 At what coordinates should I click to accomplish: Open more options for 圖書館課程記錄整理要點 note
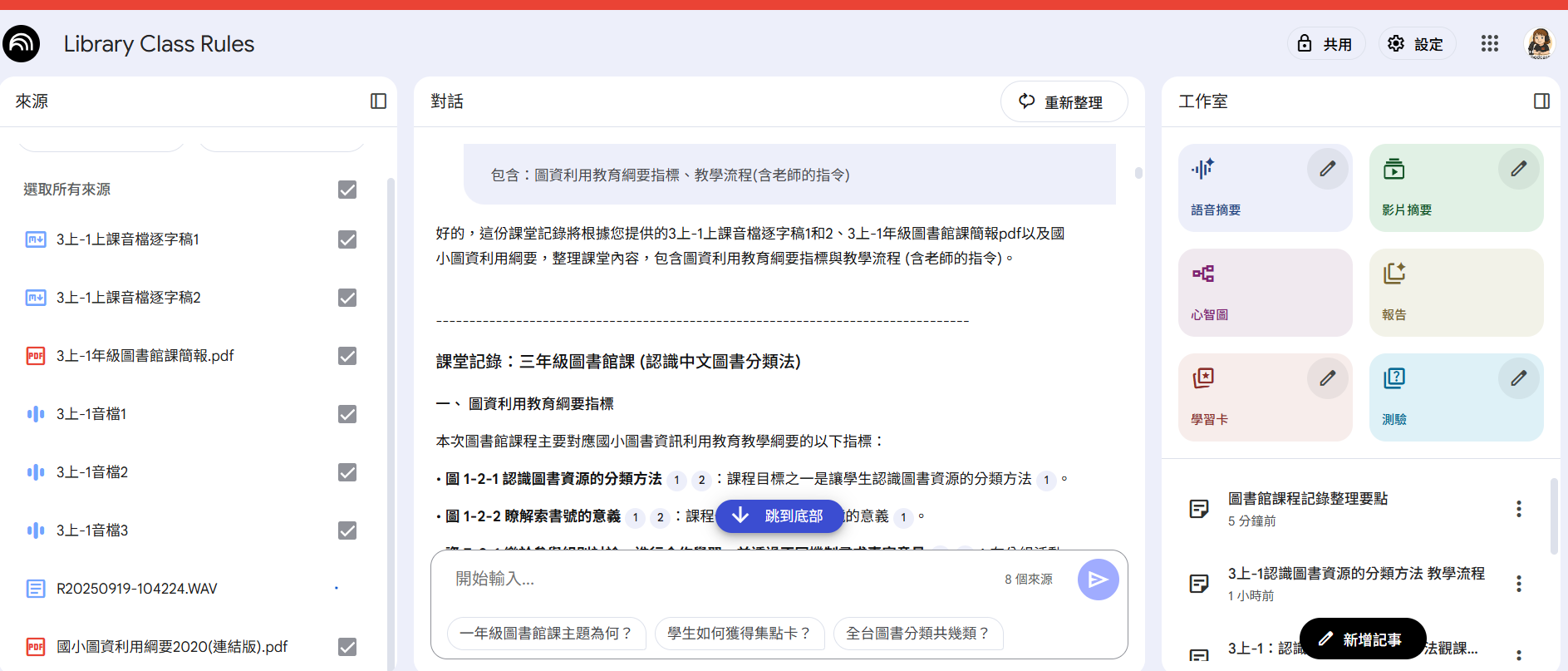[1518, 509]
